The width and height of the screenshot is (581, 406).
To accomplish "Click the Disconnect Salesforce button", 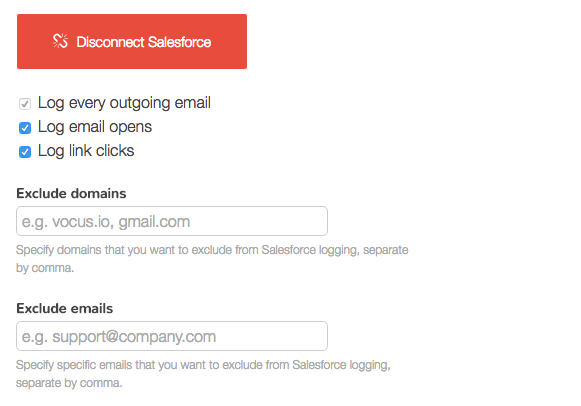I will click(132, 41).
